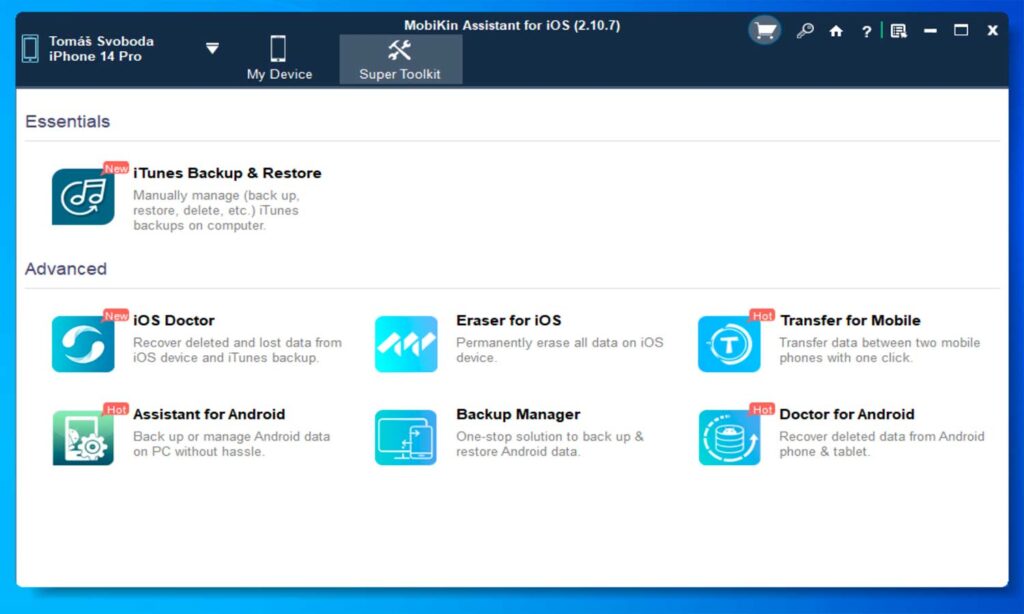Click the 'Back up or manage Android data' description
The width and height of the screenshot is (1024, 614).
[231, 444]
